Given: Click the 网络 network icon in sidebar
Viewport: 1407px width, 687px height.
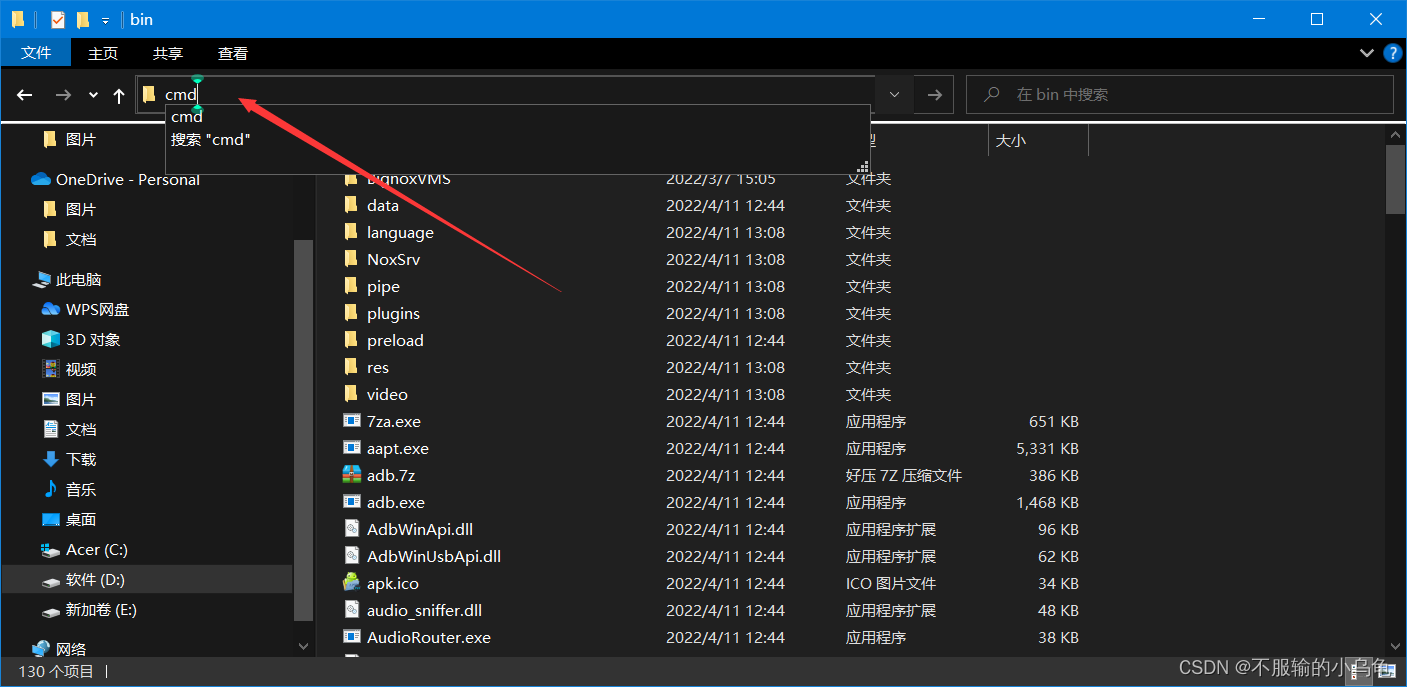Looking at the screenshot, I should coord(41,649).
